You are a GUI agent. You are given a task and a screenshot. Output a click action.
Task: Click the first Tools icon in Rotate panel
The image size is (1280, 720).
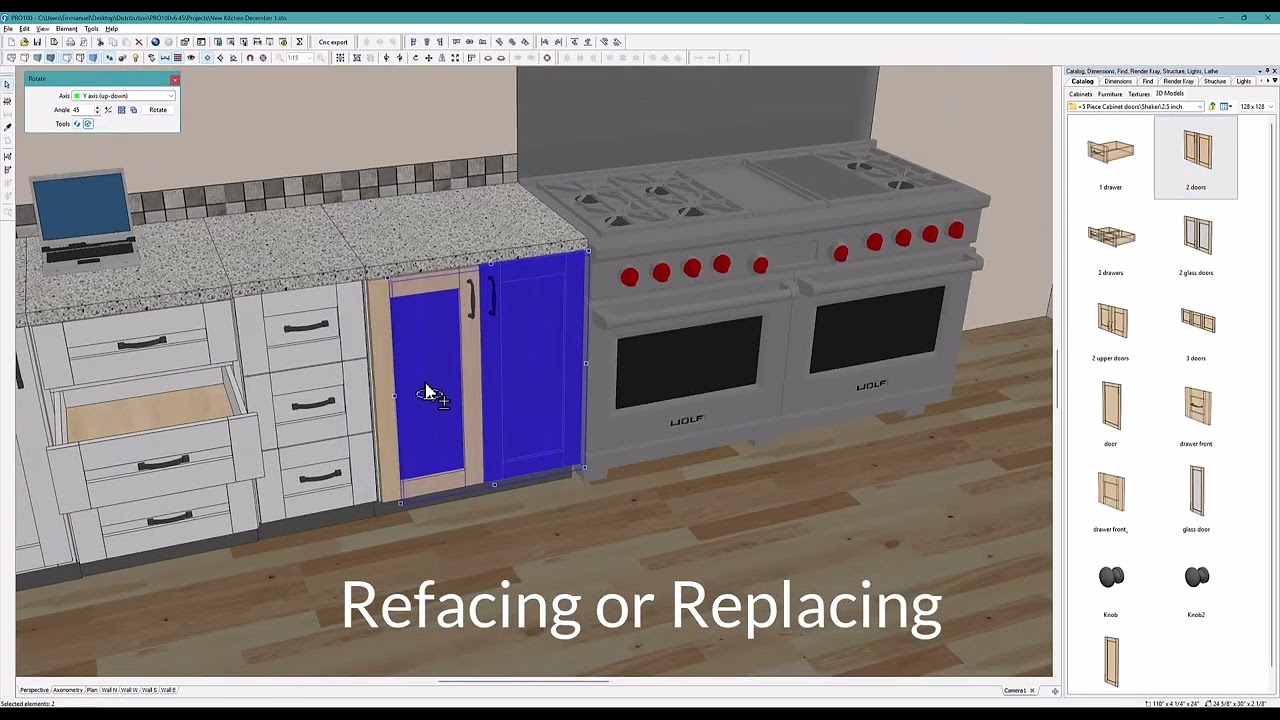pos(77,124)
